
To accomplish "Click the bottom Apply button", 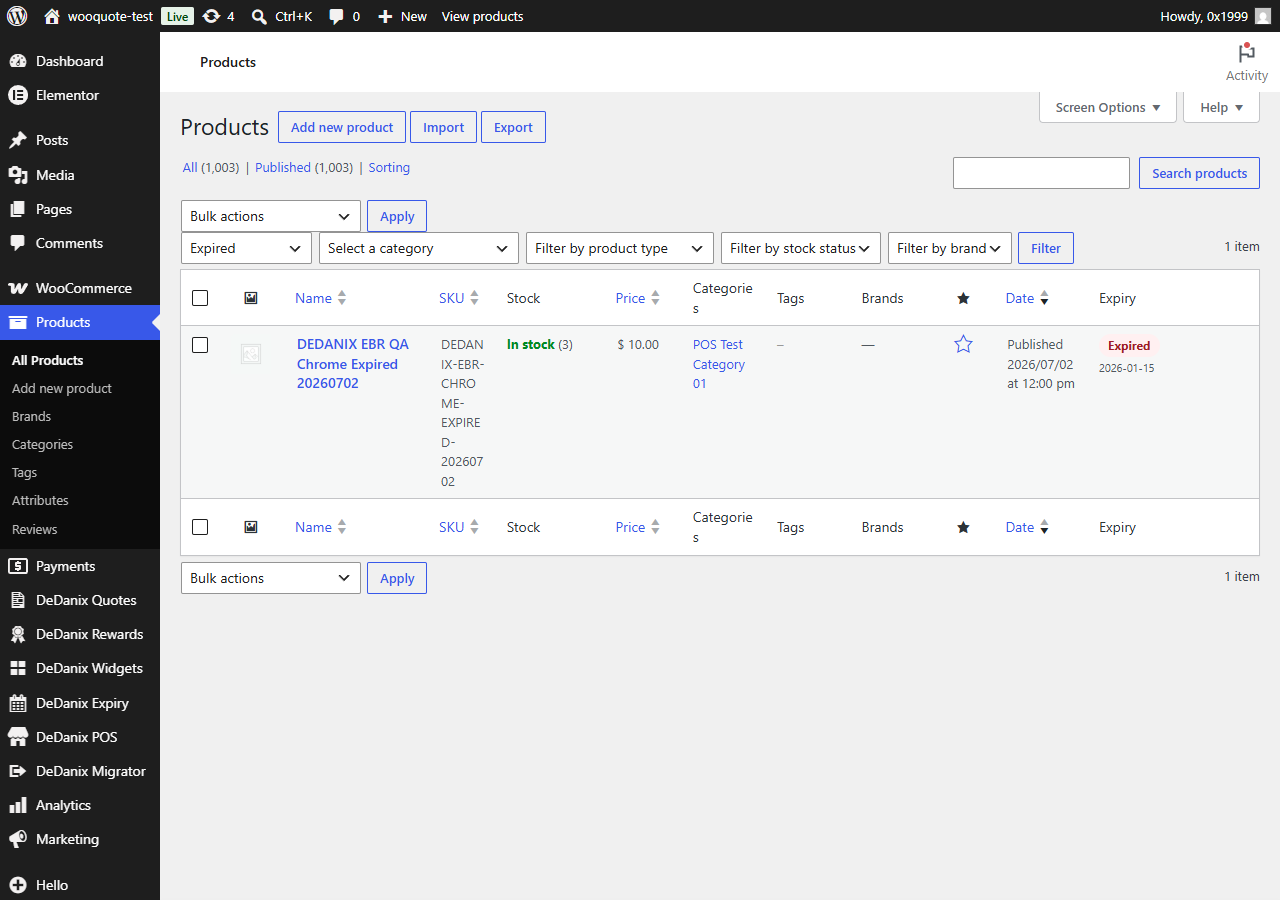I will (397, 578).
